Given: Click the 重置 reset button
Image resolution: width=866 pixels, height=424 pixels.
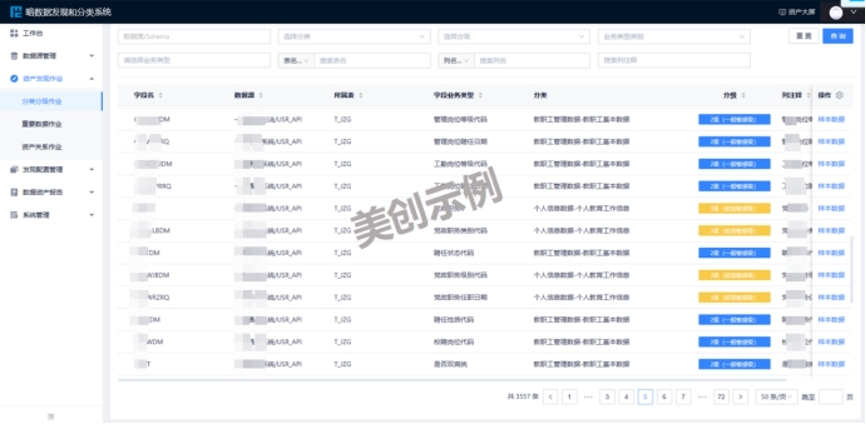Looking at the screenshot, I should [x=804, y=36].
